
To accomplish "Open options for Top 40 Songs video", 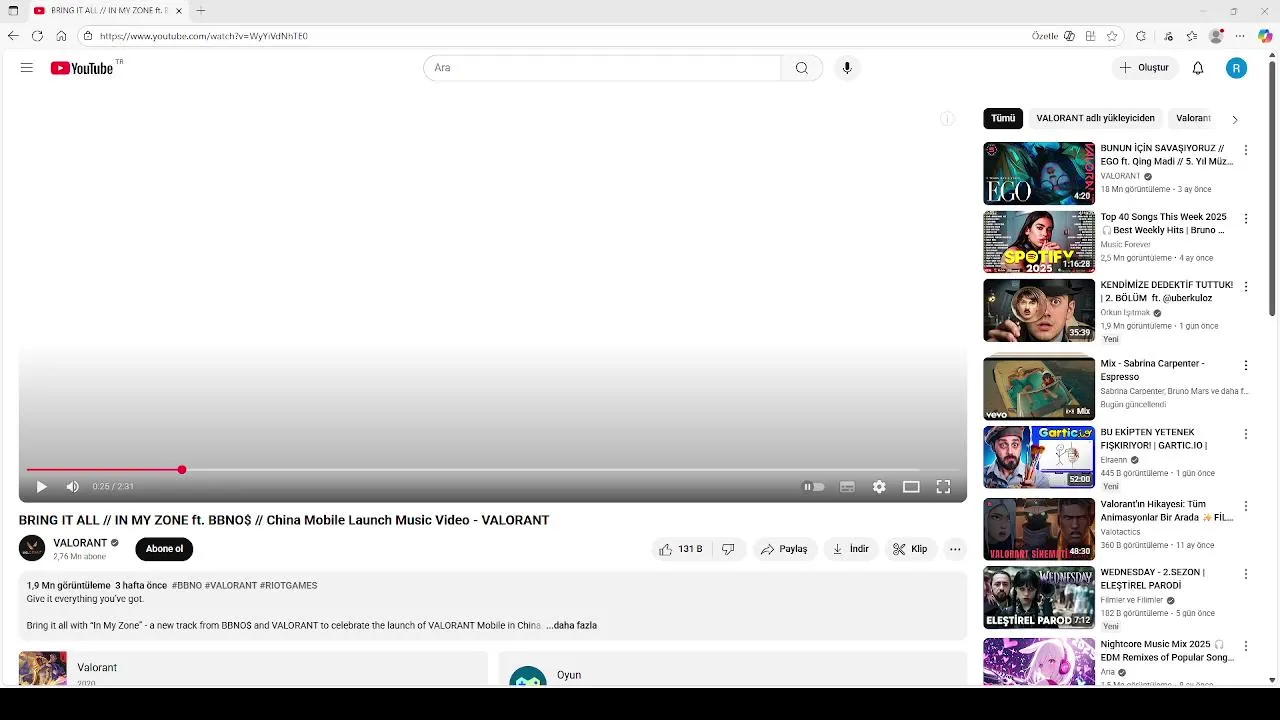I will click(x=1246, y=218).
